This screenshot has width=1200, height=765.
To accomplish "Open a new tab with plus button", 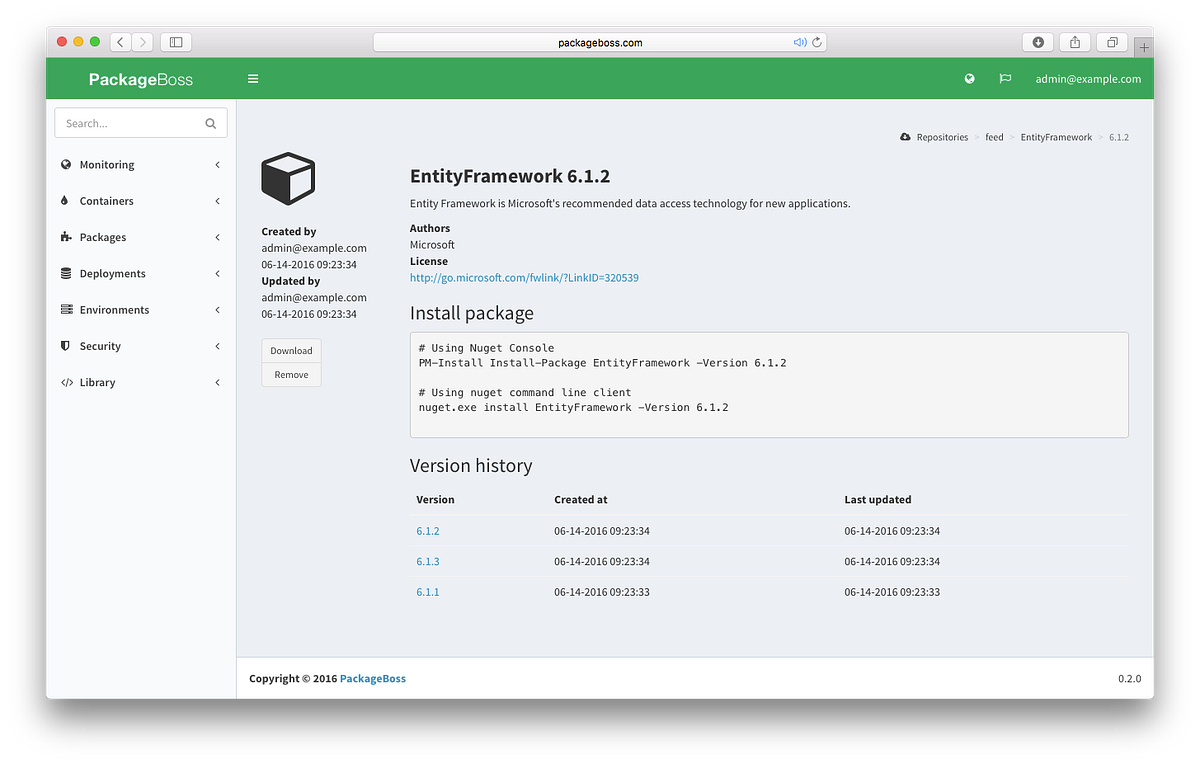I will [1145, 47].
